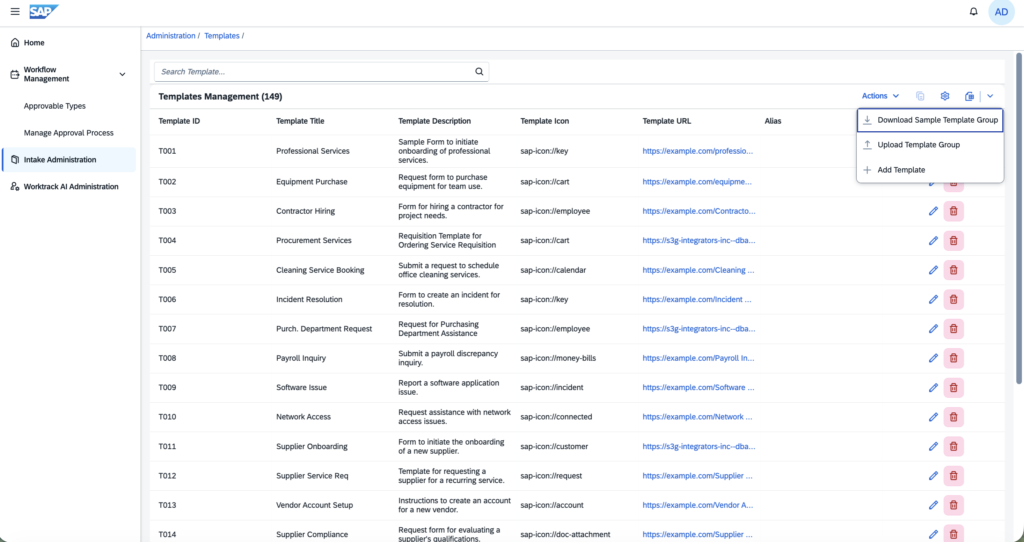Click the Search Template input field

click(x=313, y=72)
